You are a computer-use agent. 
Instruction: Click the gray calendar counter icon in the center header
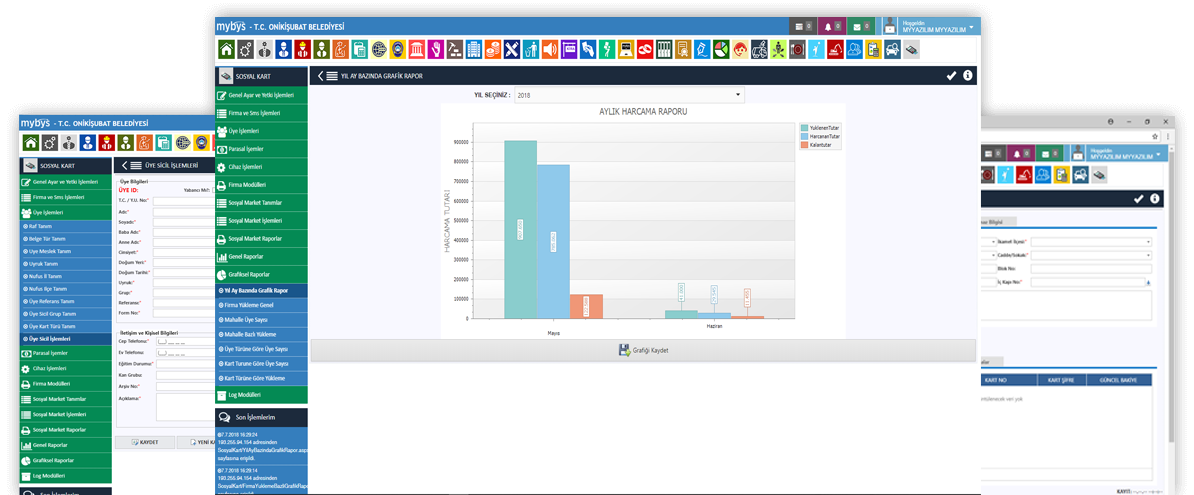[803, 27]
